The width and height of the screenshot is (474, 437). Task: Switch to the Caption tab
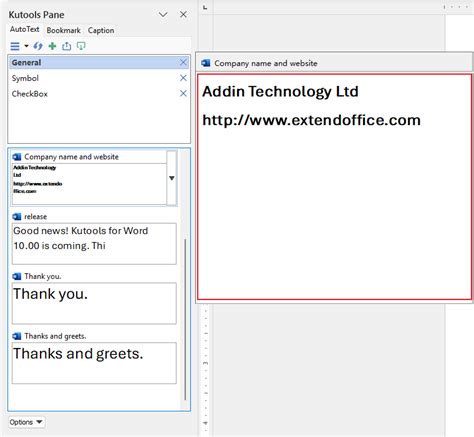101,30
